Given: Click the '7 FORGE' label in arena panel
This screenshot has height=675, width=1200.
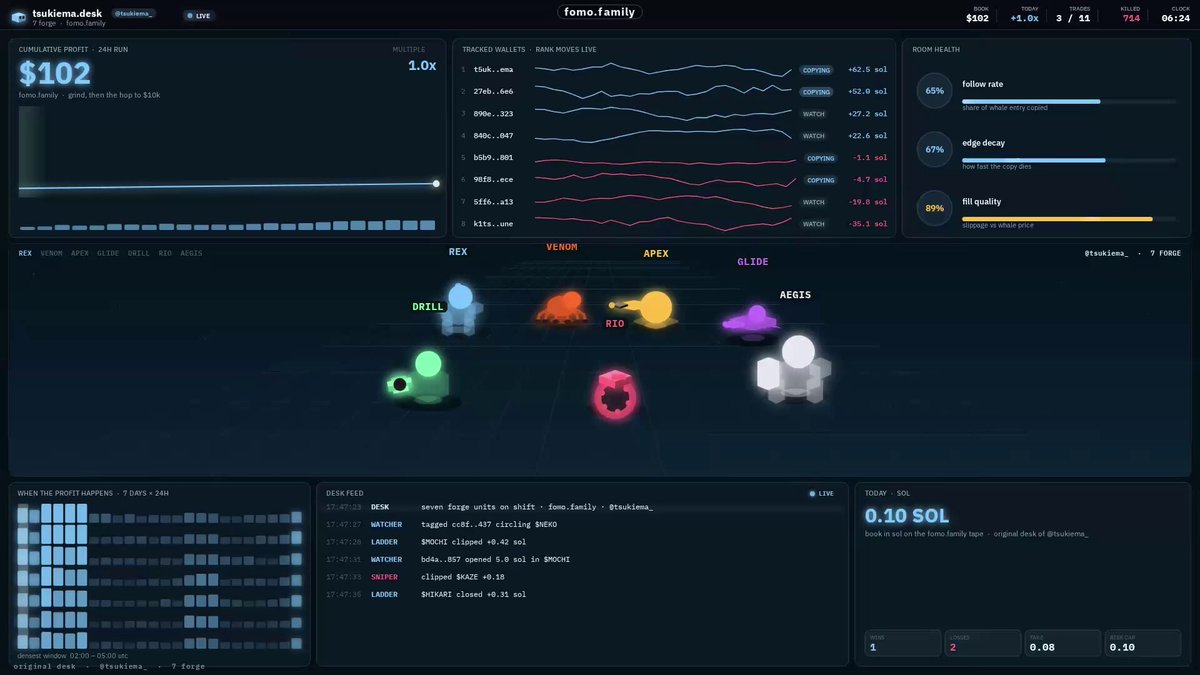Looking at the screenshot, I should point(1165,253).
